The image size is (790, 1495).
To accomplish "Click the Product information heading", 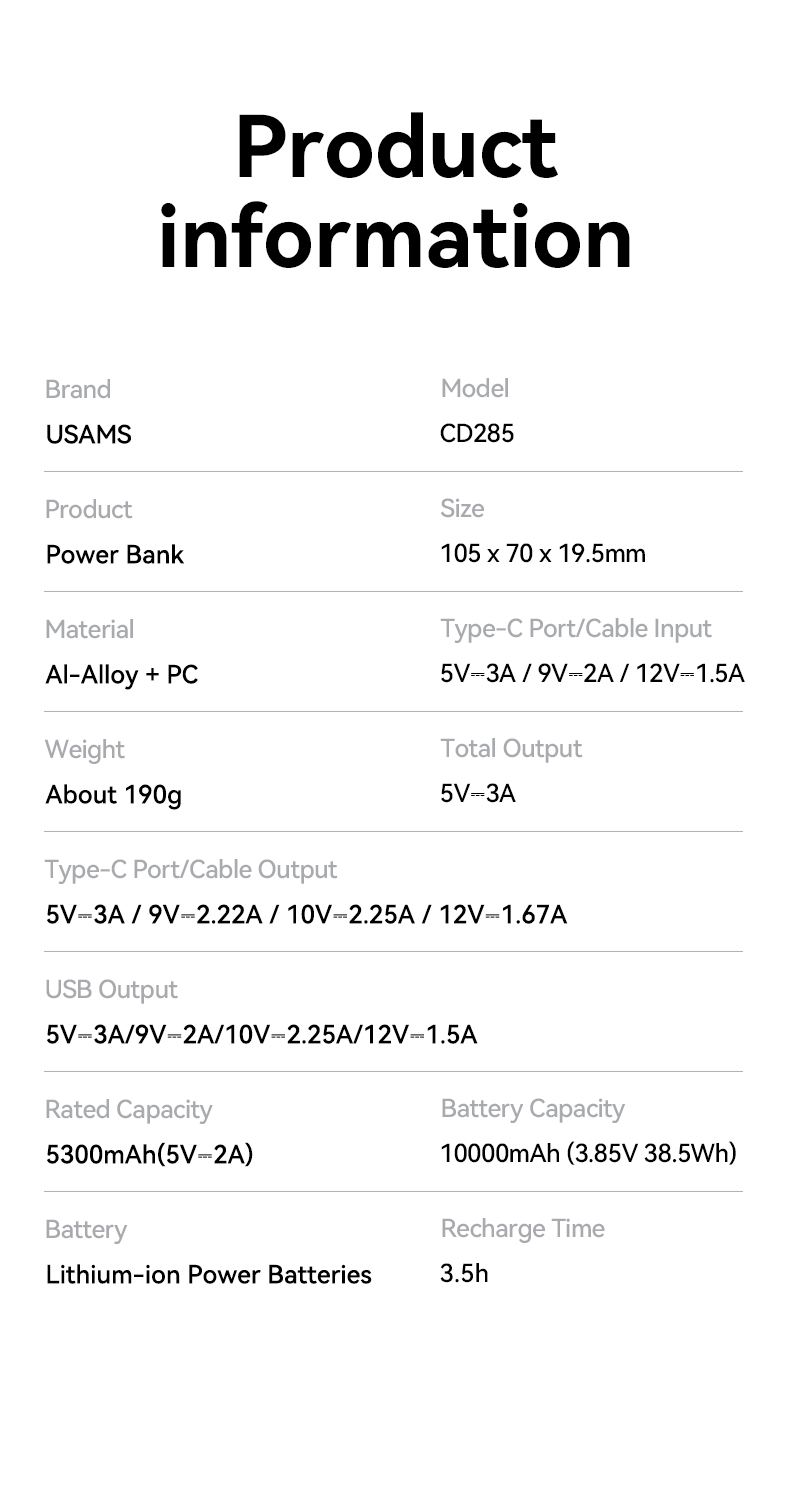I will 396,192.
